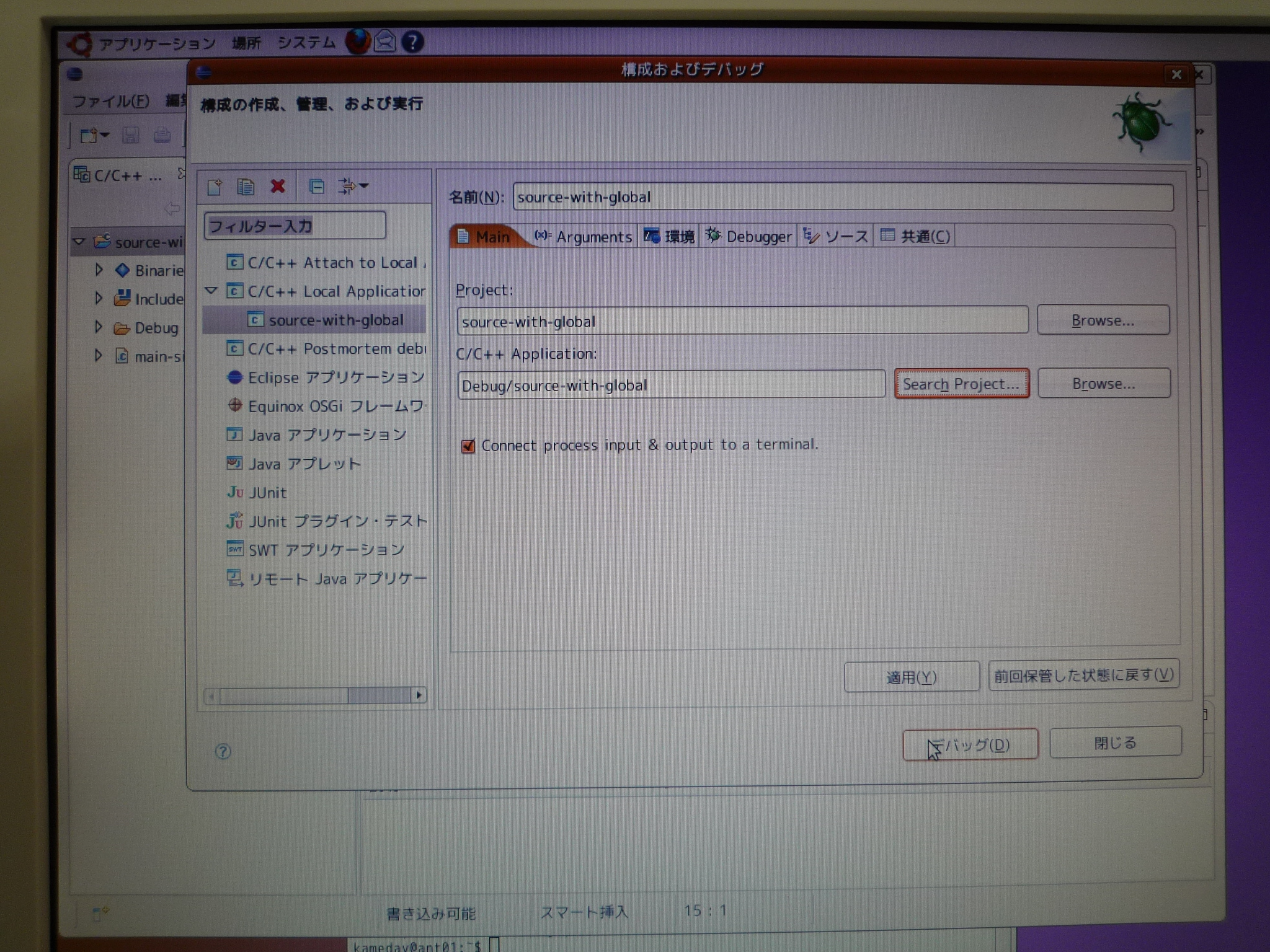Screen dimensions: 1270x952
Task: Click the Ubuntu logo in top panel
Action: pyautogui.click(x=80, y=44)
